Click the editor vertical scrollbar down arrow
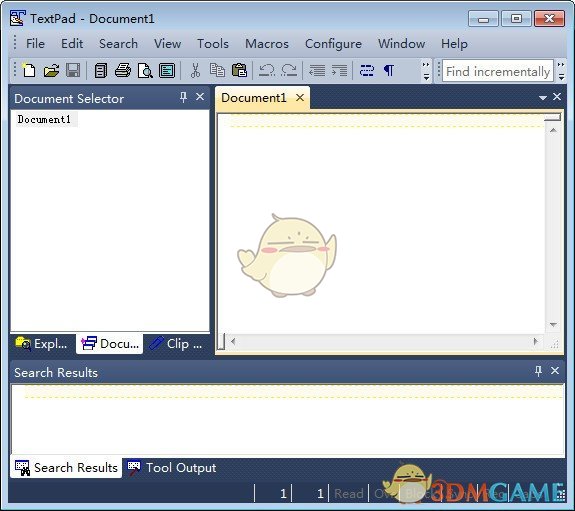Image resolution: width=575 pixels, height=511 pixels. point(553,325)
